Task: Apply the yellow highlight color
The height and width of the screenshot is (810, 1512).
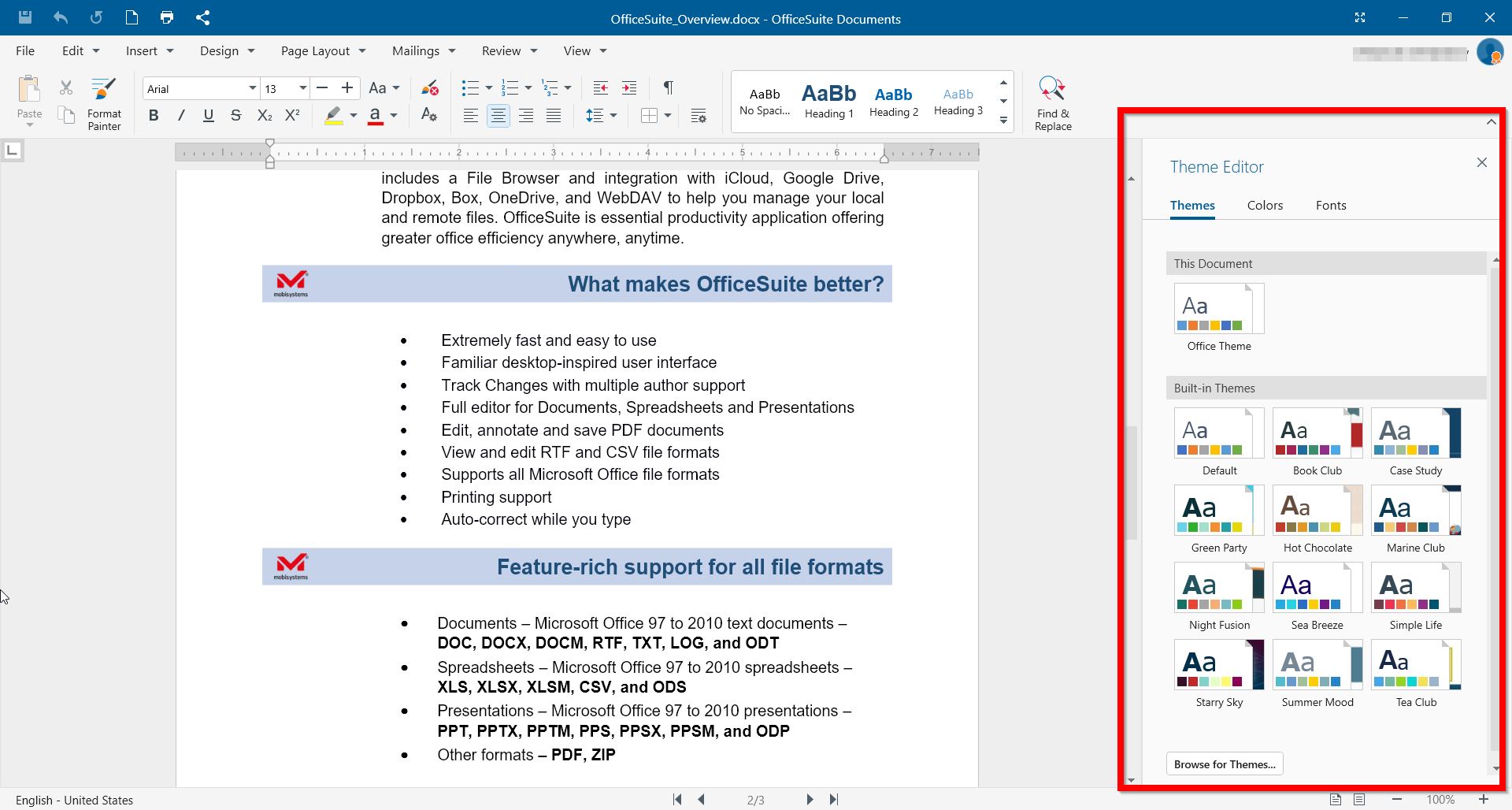Action: 334,116
